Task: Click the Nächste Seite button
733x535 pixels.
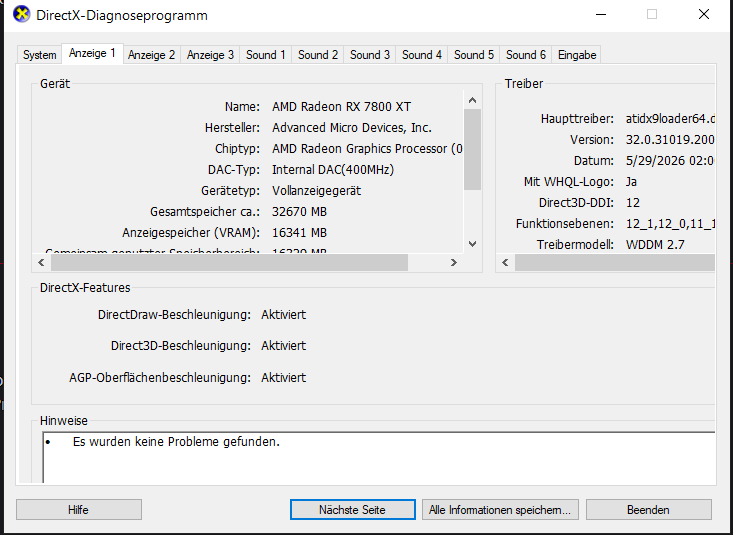Action: click(352, 509)
